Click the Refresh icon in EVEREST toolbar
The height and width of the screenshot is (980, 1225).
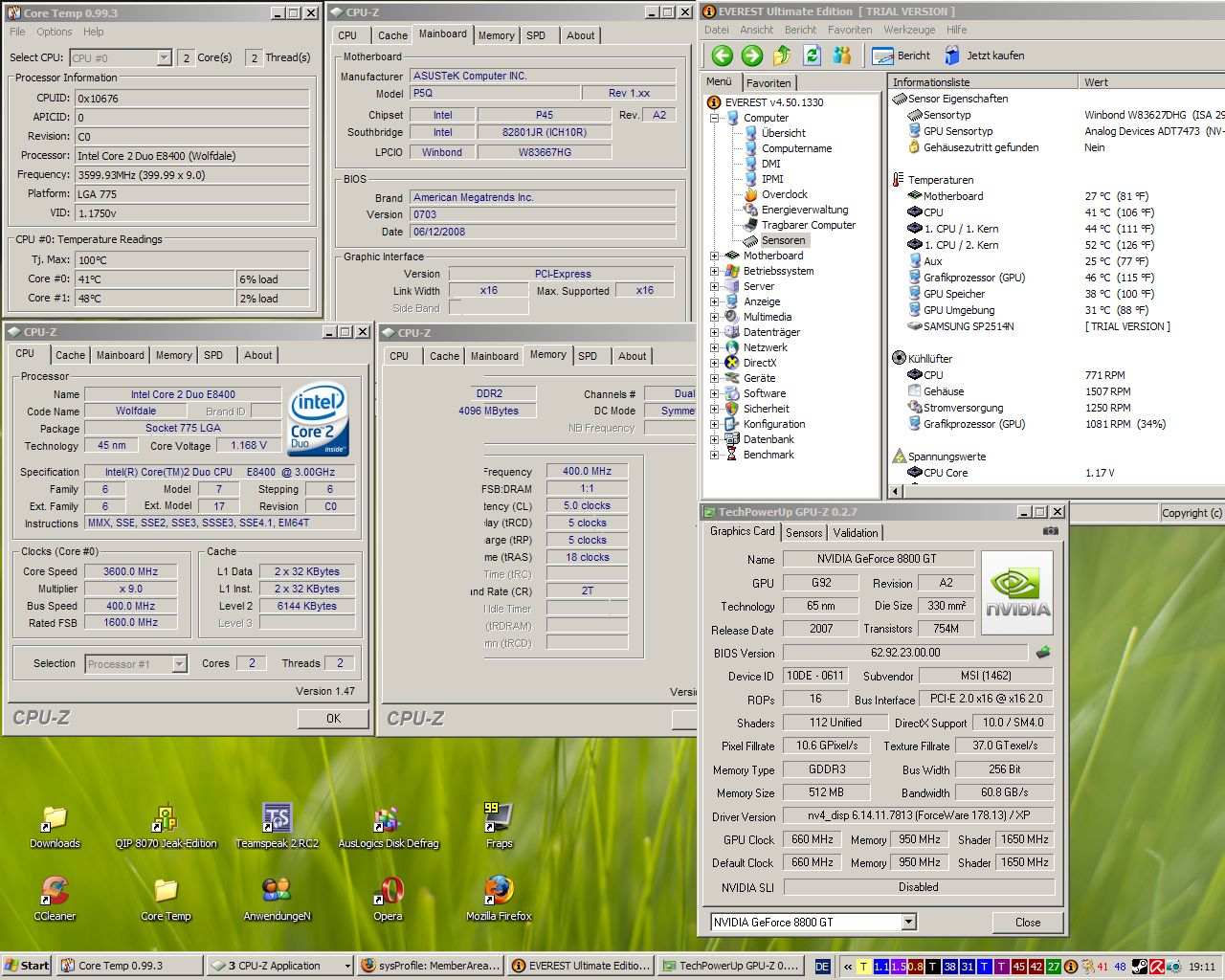(813, 56)
